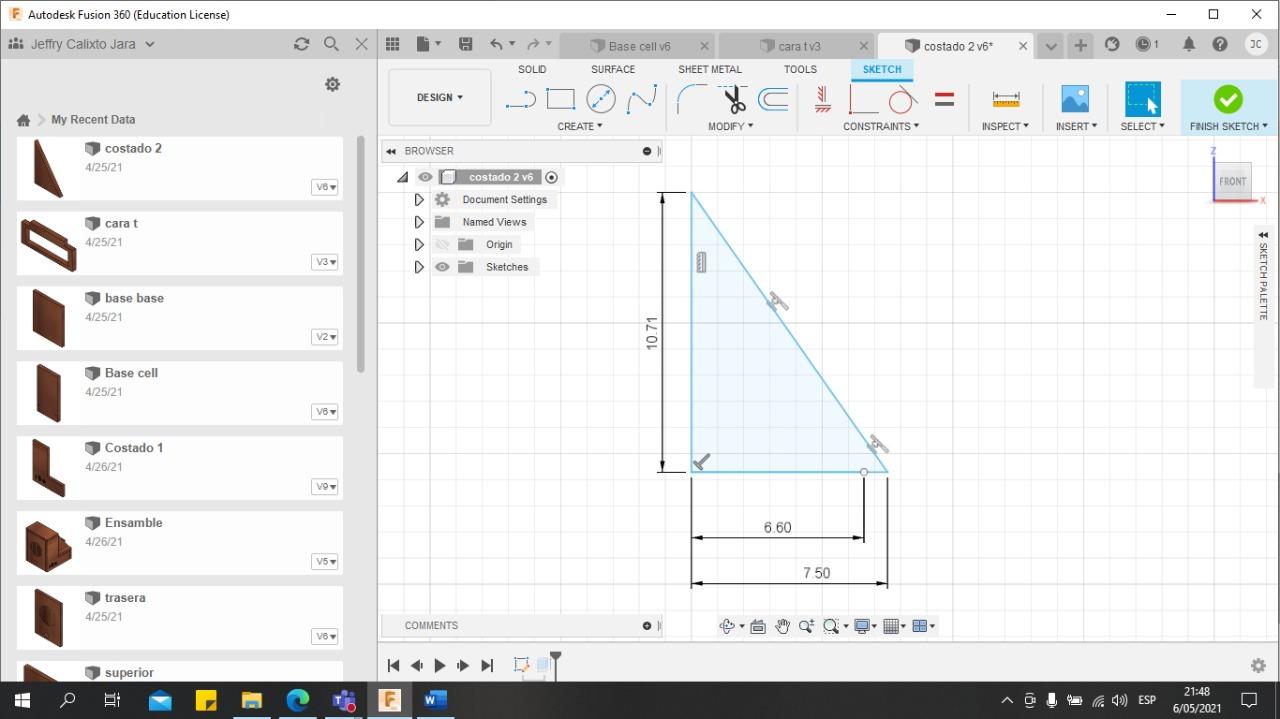Expand Sketches node
The width and height of the screenshot is (1280, 719).
419,267
